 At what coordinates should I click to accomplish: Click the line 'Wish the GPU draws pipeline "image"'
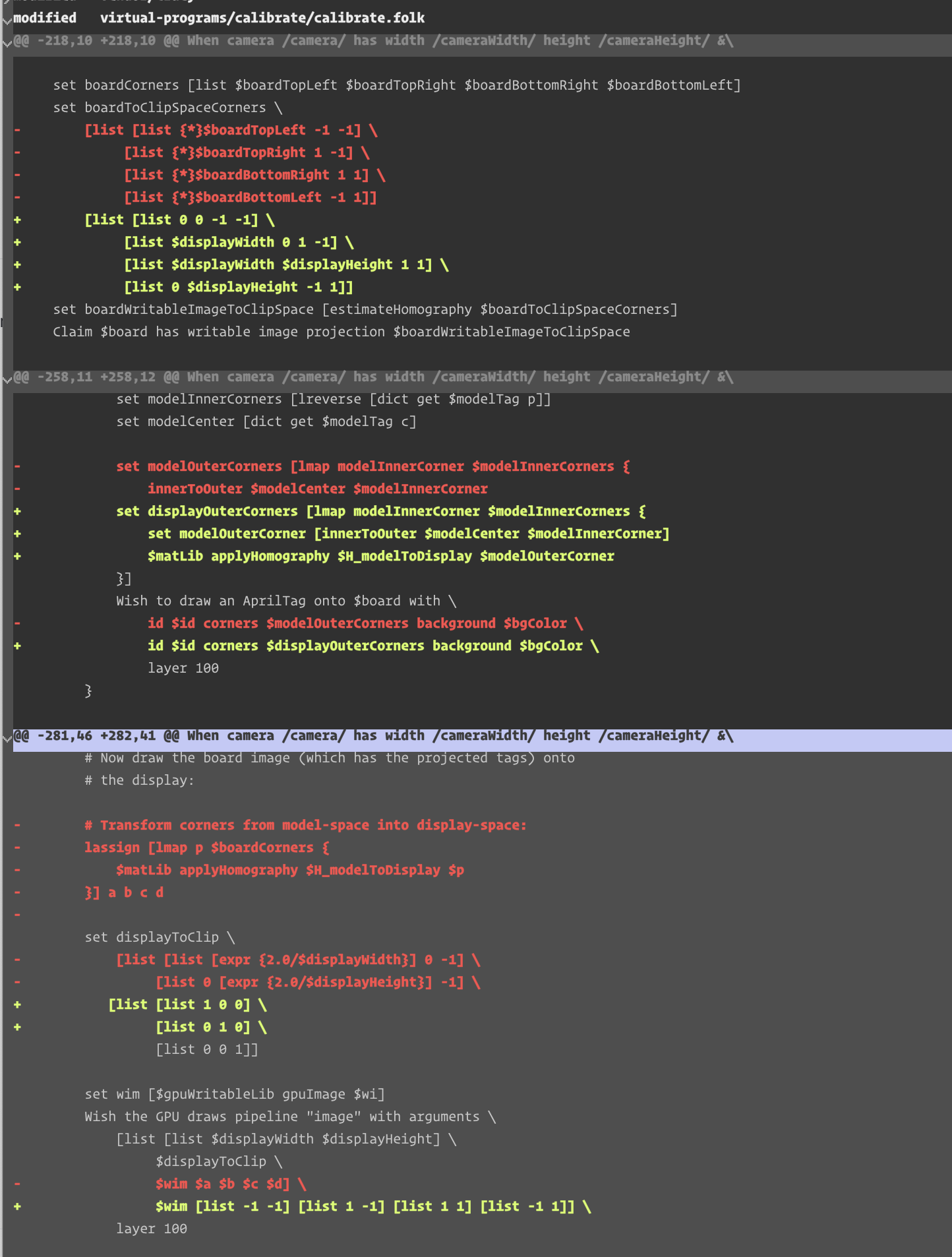(x=290, y=1117)
